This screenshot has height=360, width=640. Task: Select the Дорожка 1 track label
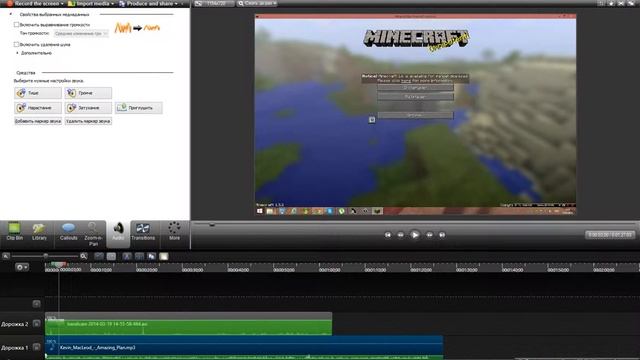click(x=15, y=348)
